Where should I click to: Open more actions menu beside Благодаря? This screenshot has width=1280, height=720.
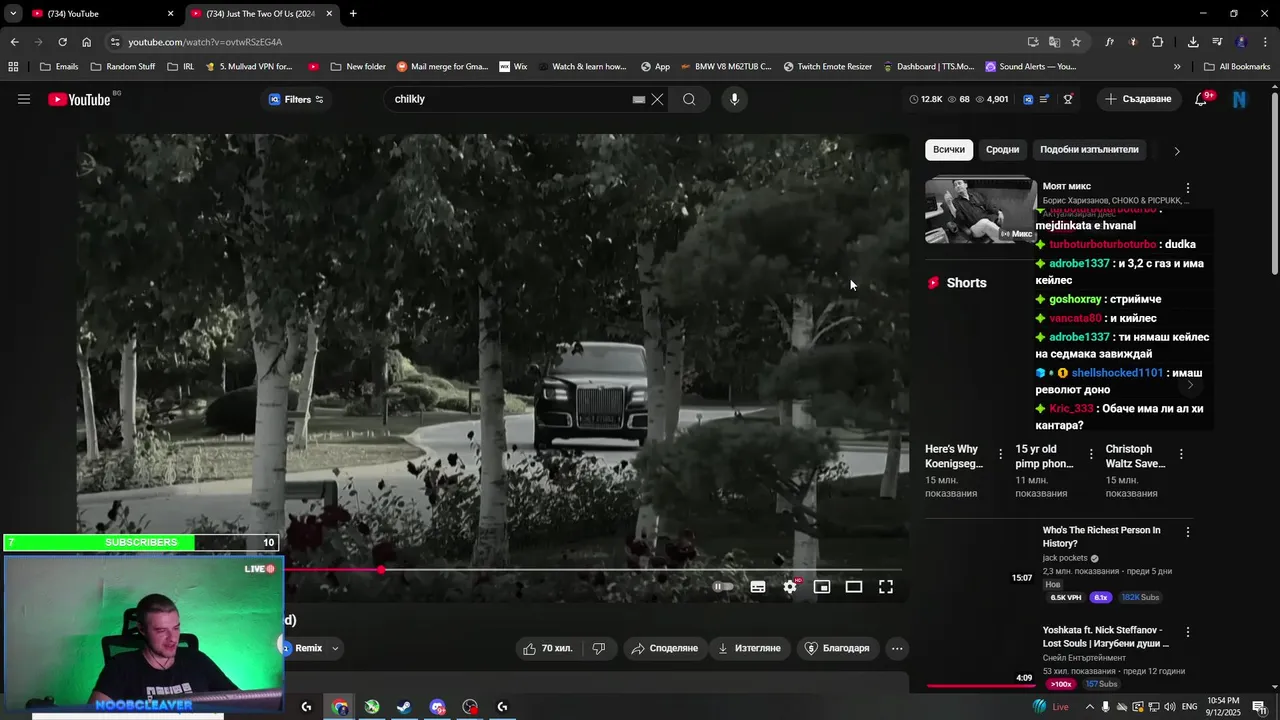tap(897, 648)
